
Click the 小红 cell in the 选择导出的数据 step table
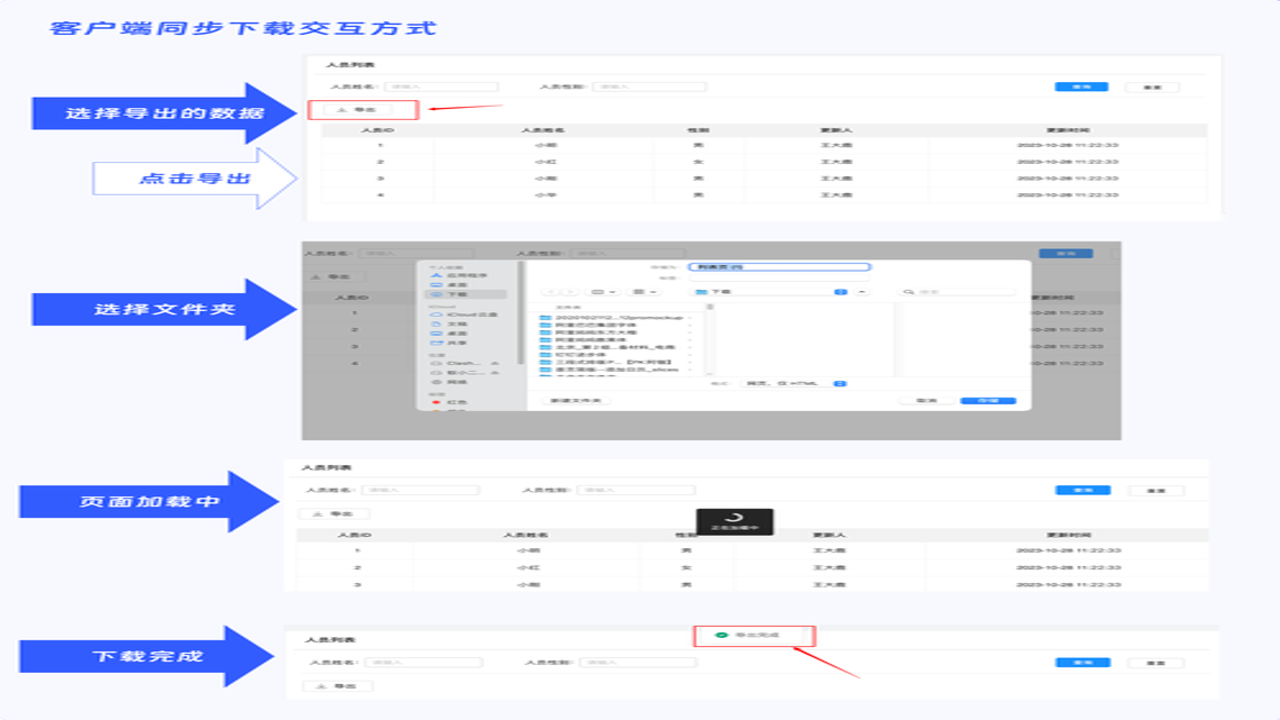545,161
